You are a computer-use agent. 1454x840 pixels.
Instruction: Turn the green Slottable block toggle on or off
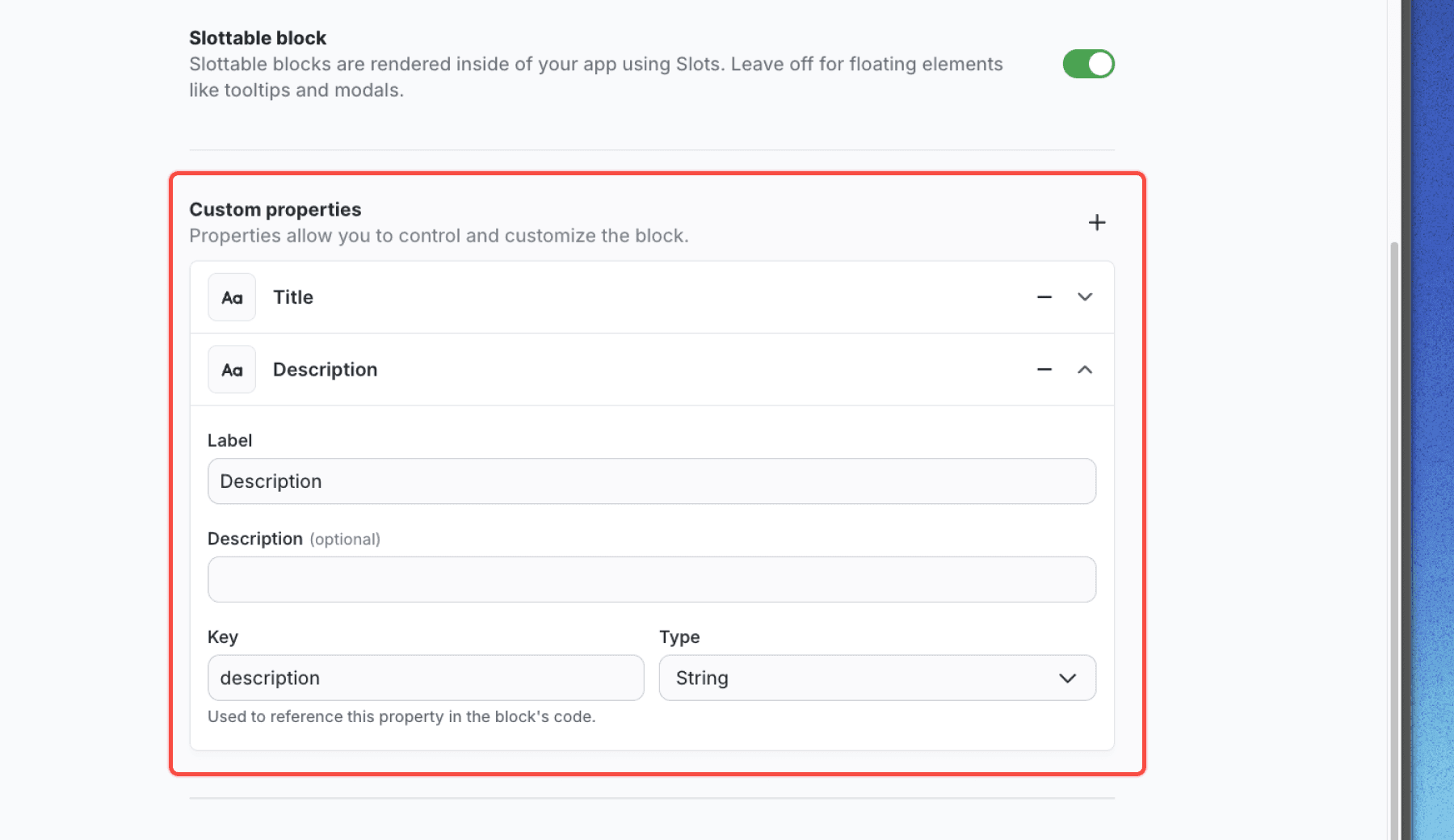pos(1088,64)
